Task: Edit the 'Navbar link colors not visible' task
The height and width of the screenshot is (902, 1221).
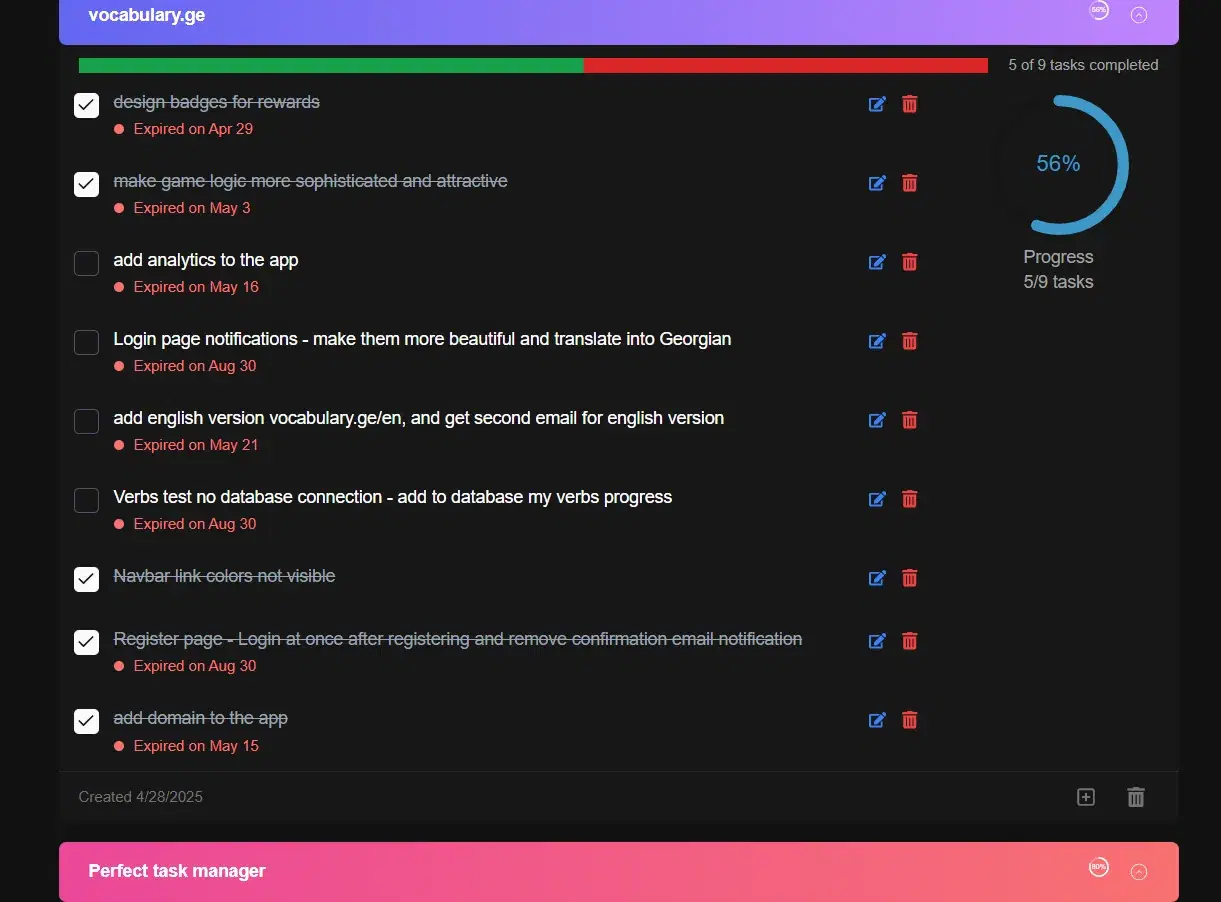Action: pyautogui.click(x=877, y=578)
